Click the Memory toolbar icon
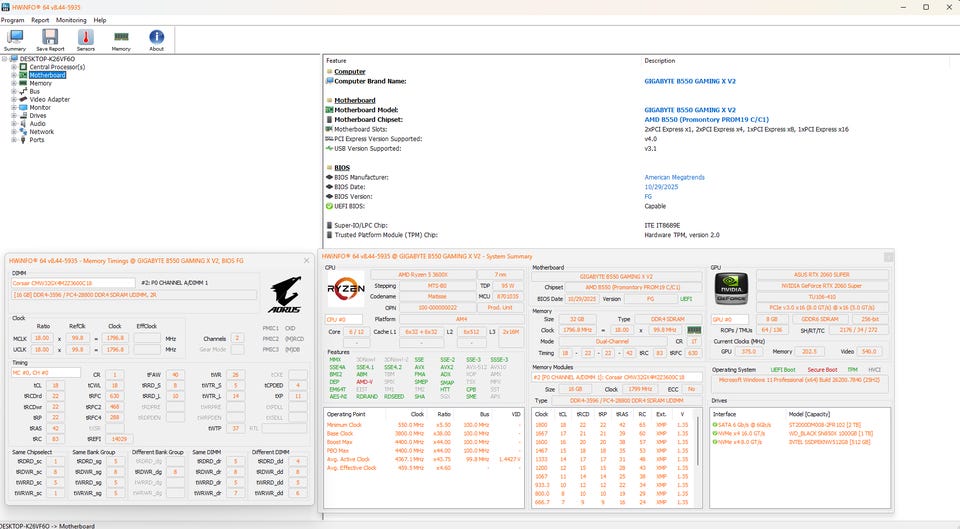Image resolution: width=960 pixels, height=529 pixels. point(121,38)
